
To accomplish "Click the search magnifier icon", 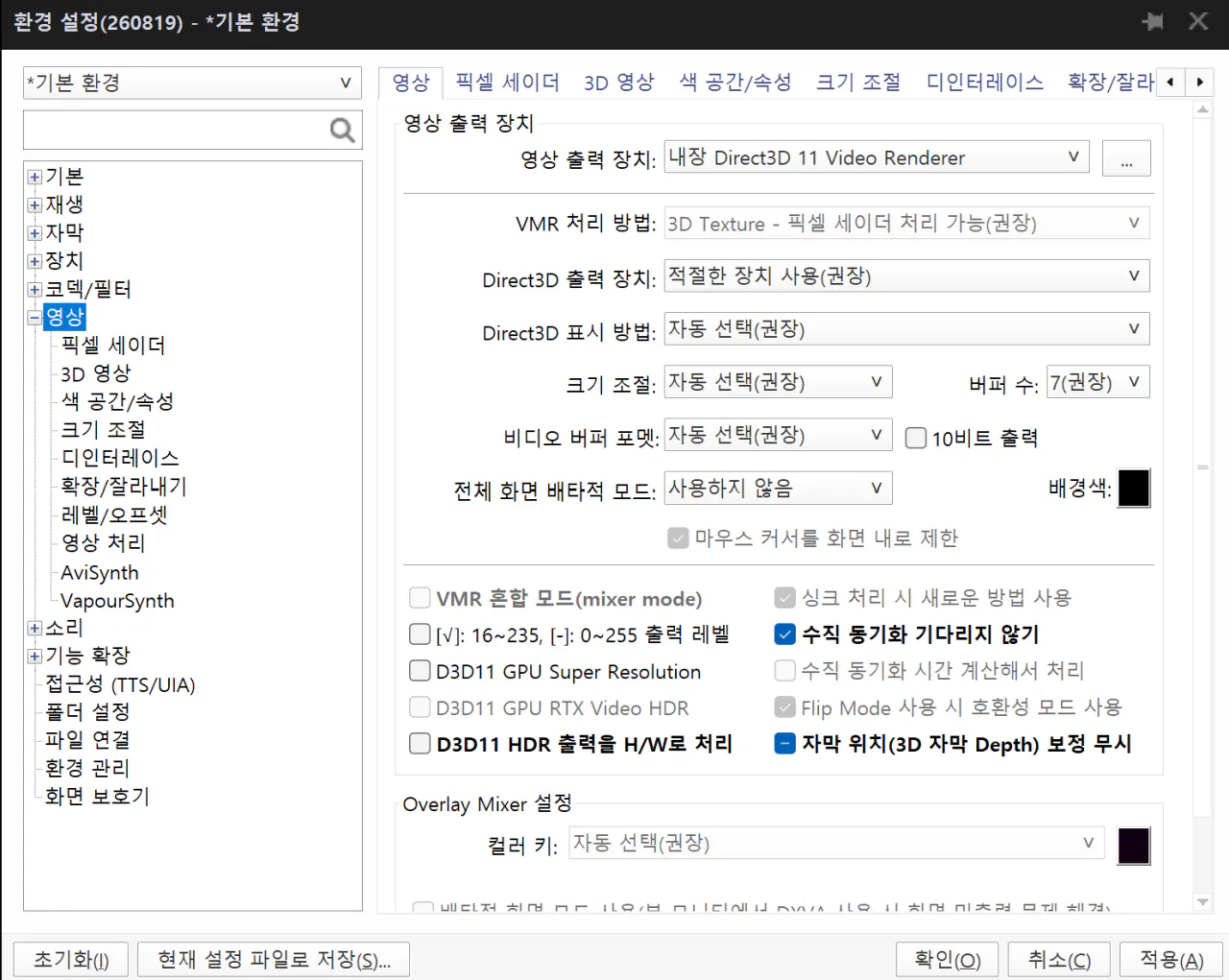I will click(x=342, y=130).
